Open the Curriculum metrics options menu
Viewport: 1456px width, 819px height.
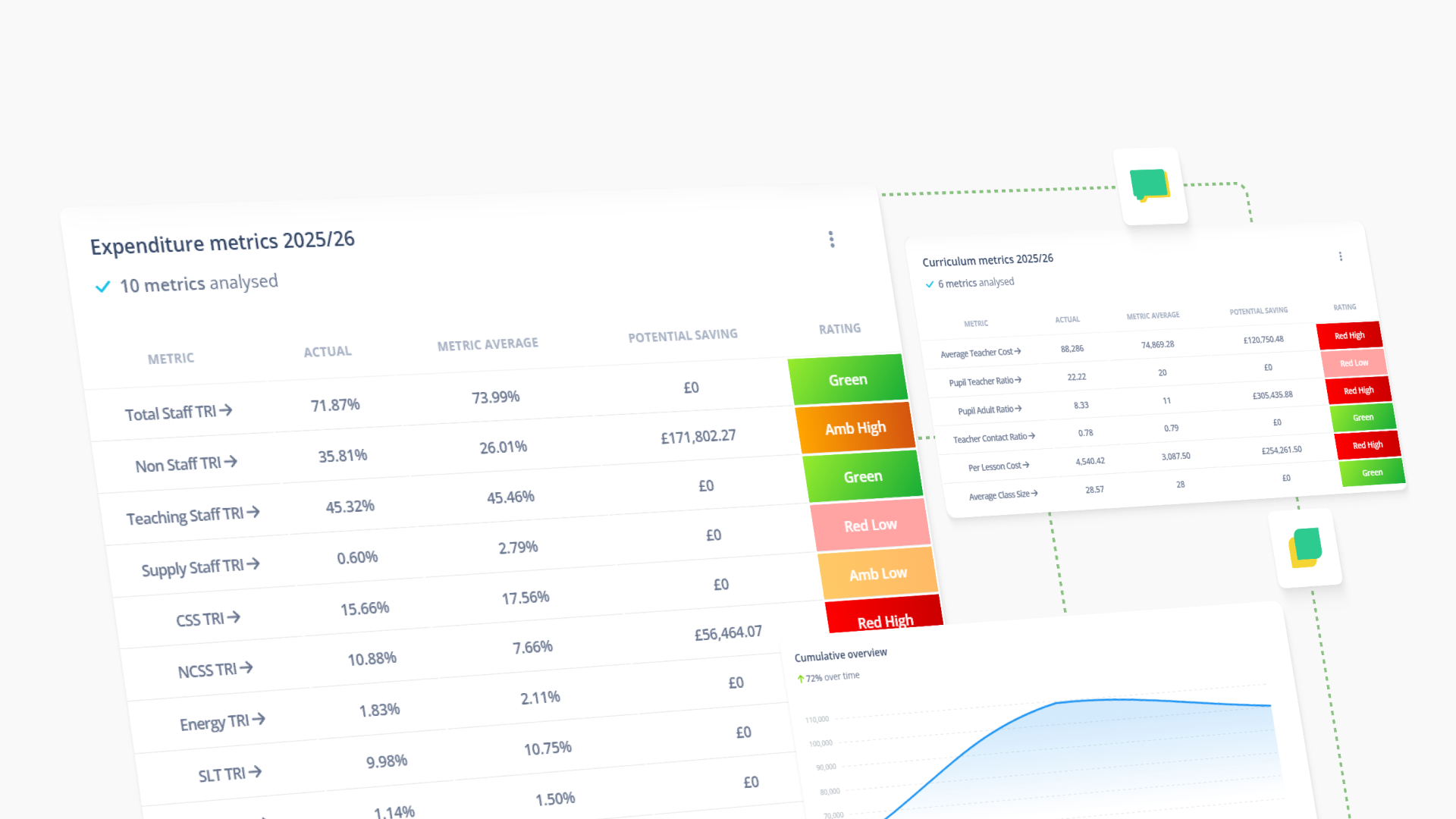pyautogui.click(x=1341, y=256)
